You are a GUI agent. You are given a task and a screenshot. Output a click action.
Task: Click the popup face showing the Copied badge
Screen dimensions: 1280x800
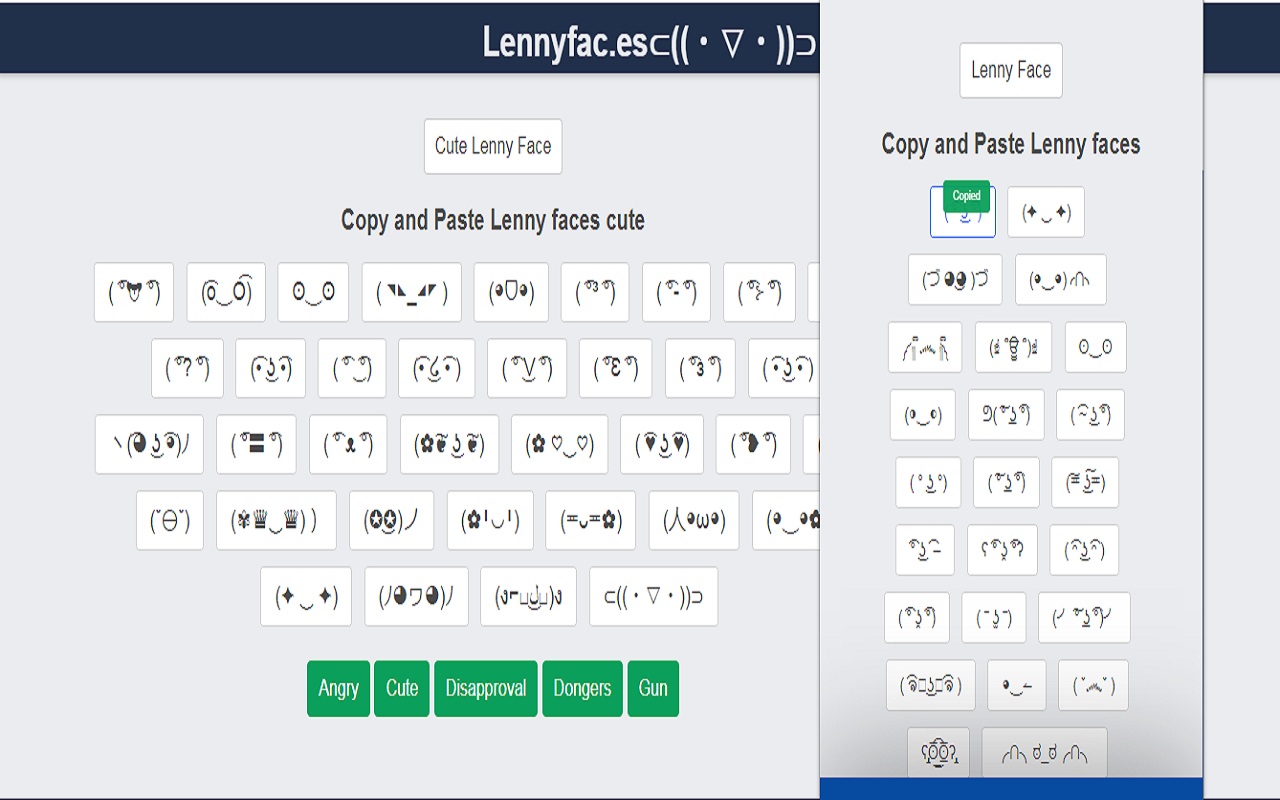(x=962, y=212)
